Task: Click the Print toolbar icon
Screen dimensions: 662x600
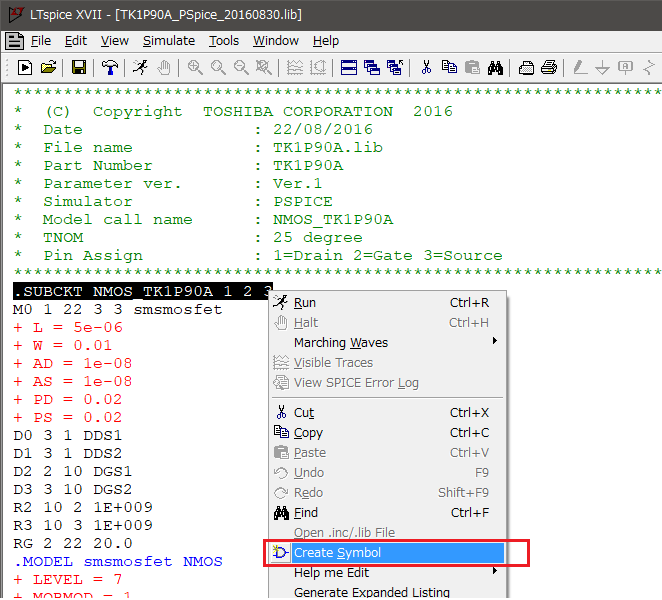Action: point(549,68)
